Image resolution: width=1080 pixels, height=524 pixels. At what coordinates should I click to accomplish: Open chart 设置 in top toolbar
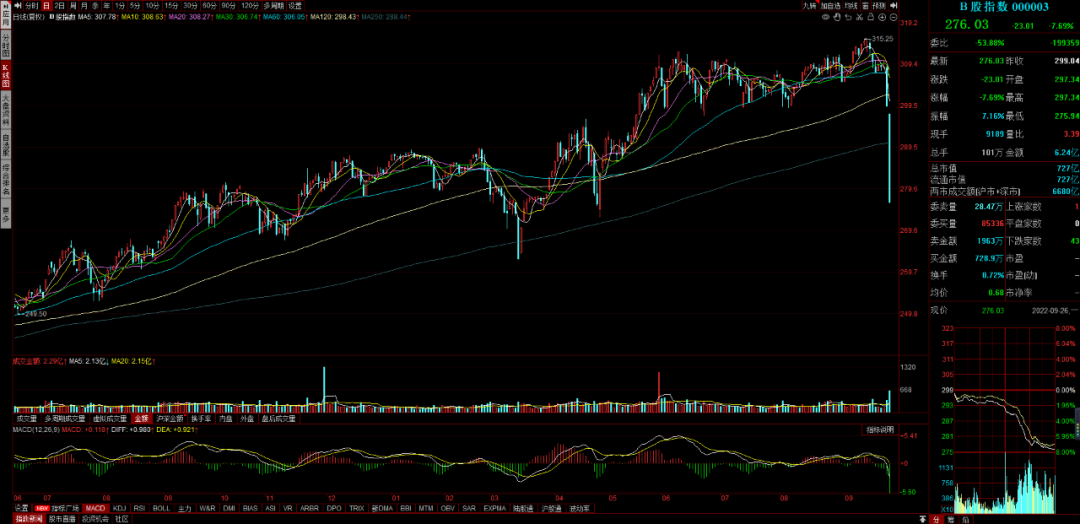pyautogui.click(x=295, y=5)
